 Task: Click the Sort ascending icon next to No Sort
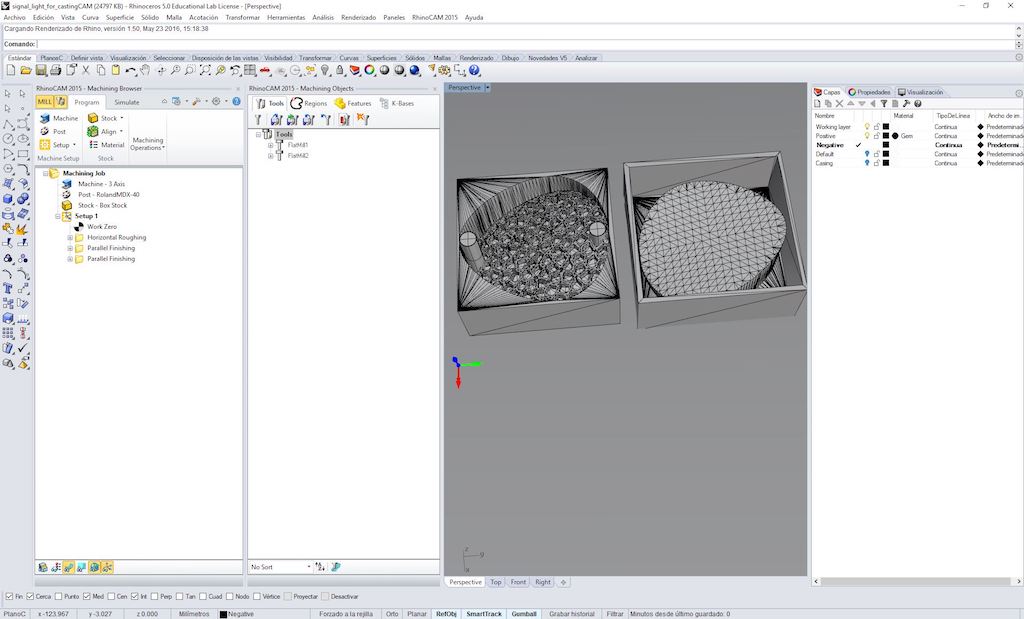320,567
